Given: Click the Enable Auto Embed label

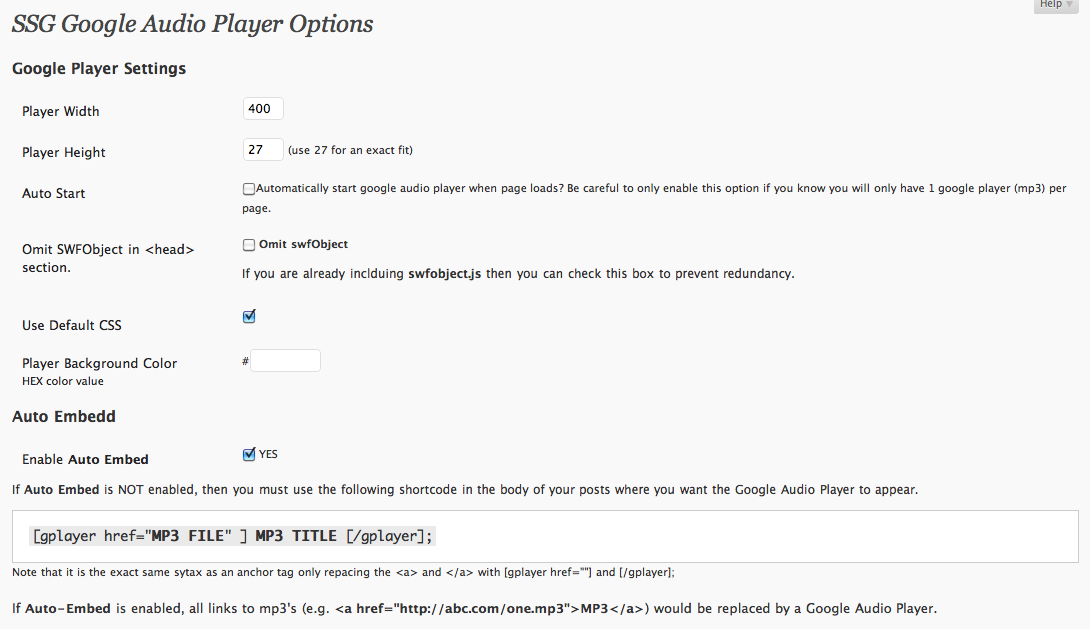Looking at the screenshot, I should pos(85,459).
